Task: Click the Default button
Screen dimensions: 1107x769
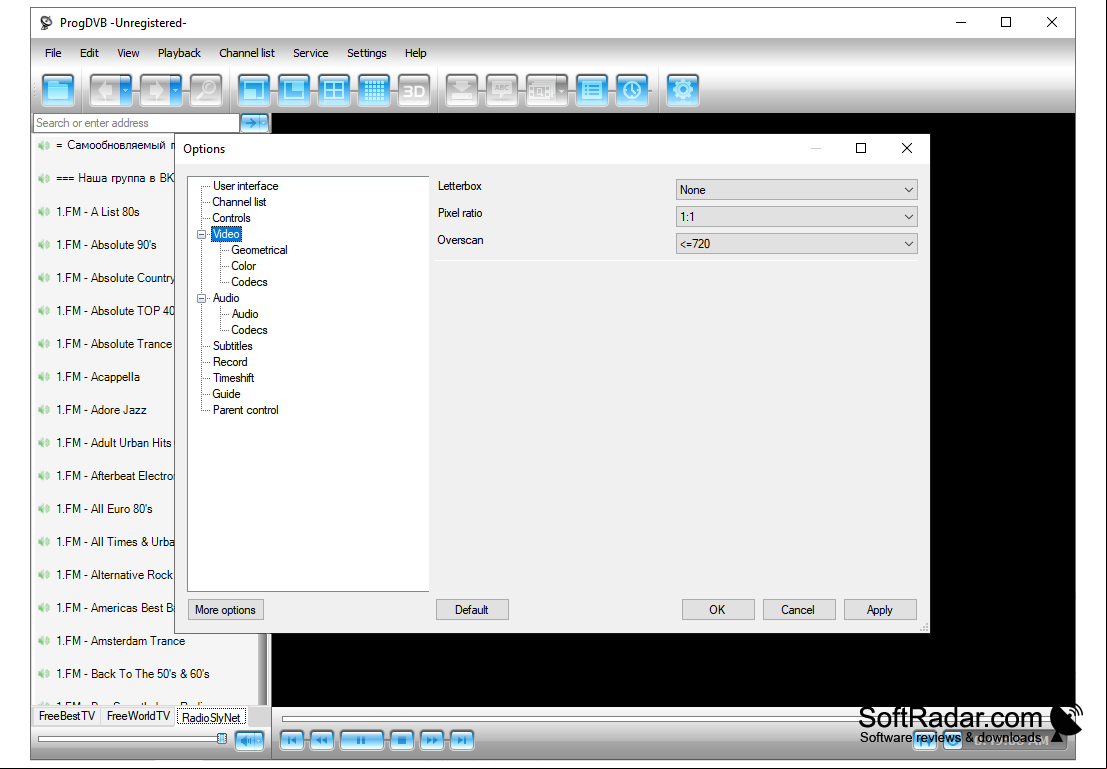Action: 472,610
